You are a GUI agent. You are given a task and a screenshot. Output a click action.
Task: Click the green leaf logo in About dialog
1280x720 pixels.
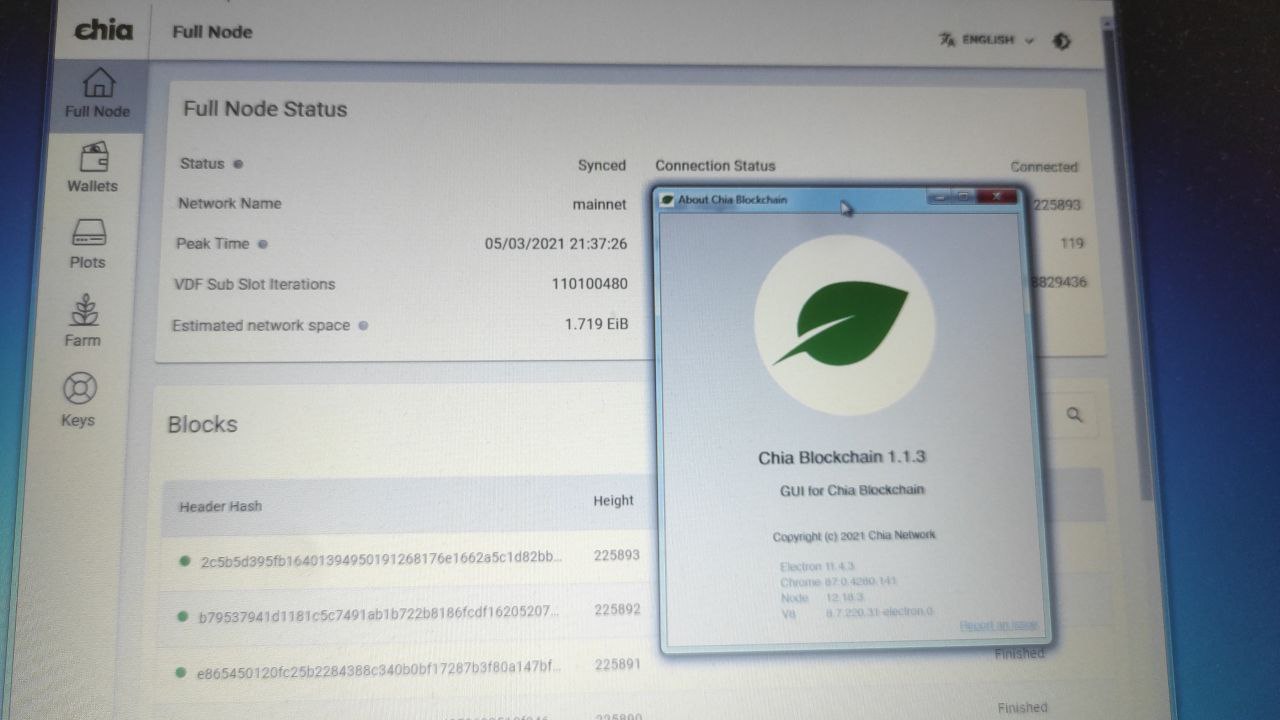(843, 324)
